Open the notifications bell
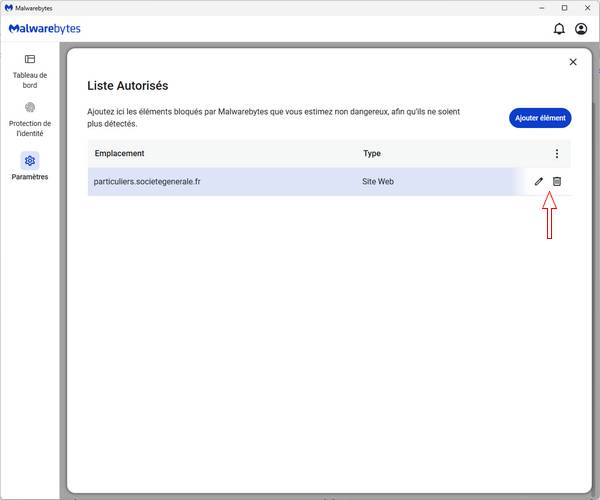 (x=559, y=29)
